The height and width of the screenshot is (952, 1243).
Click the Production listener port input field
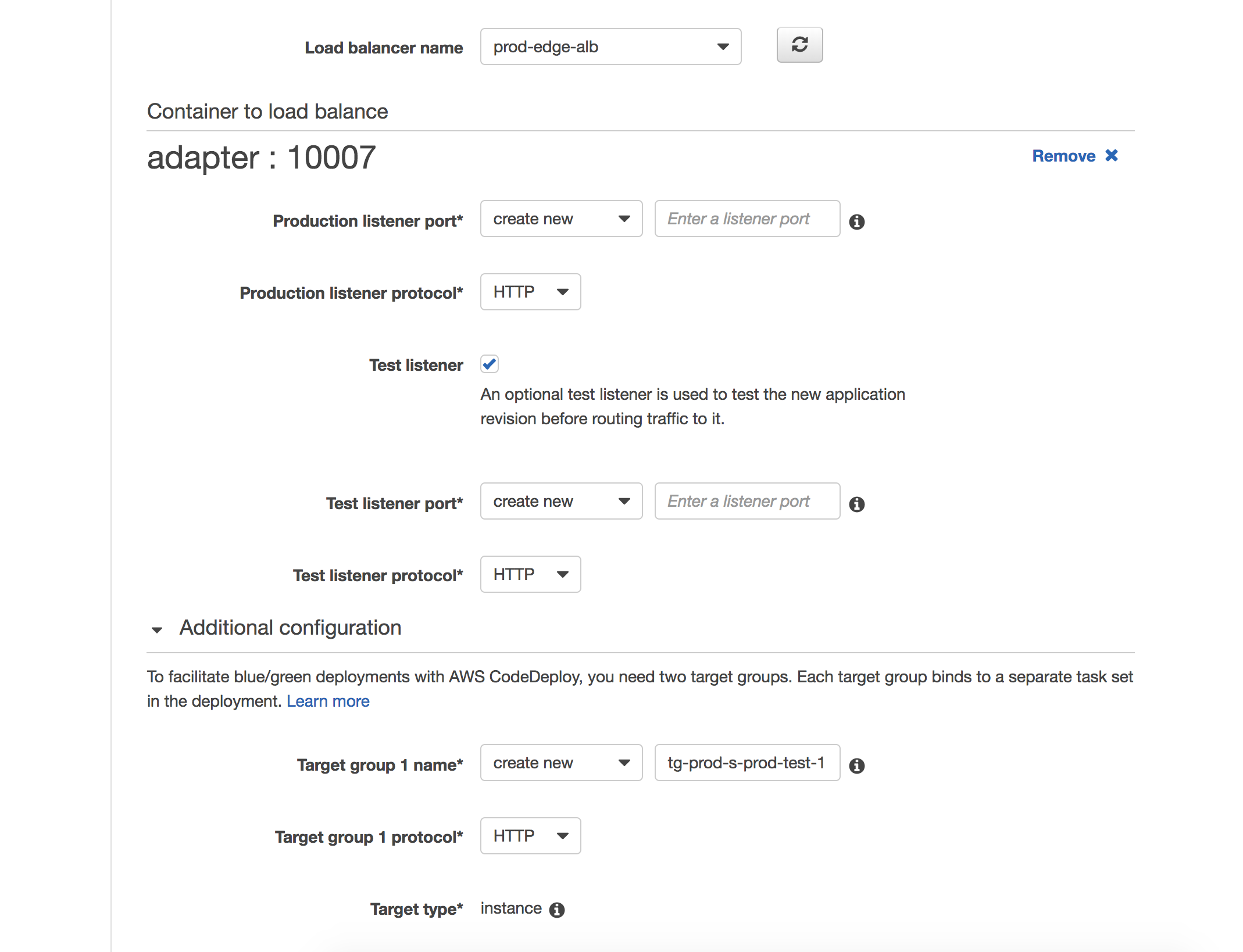[746, 219]
